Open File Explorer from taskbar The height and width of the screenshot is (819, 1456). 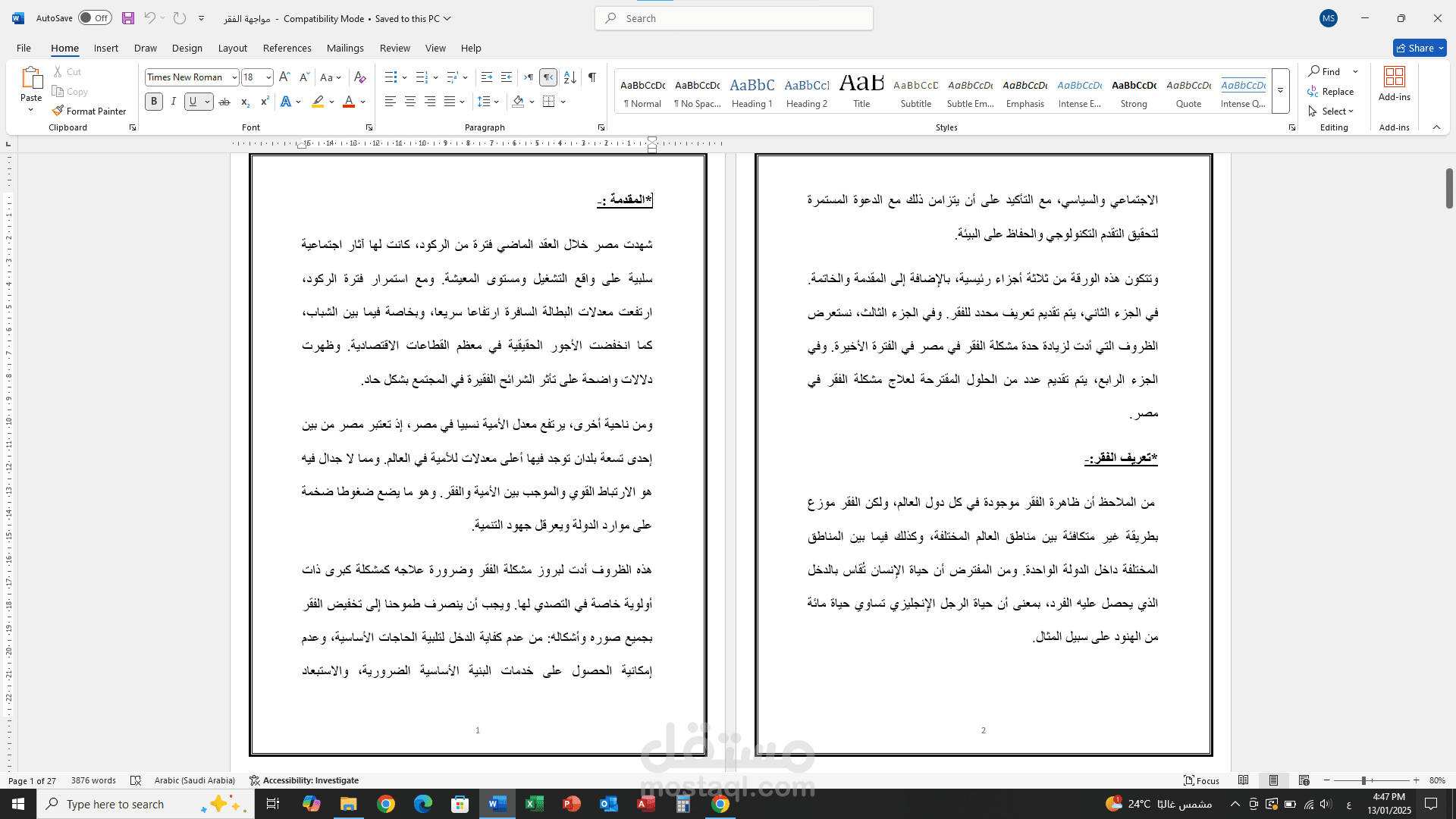[x=348, y=804]
